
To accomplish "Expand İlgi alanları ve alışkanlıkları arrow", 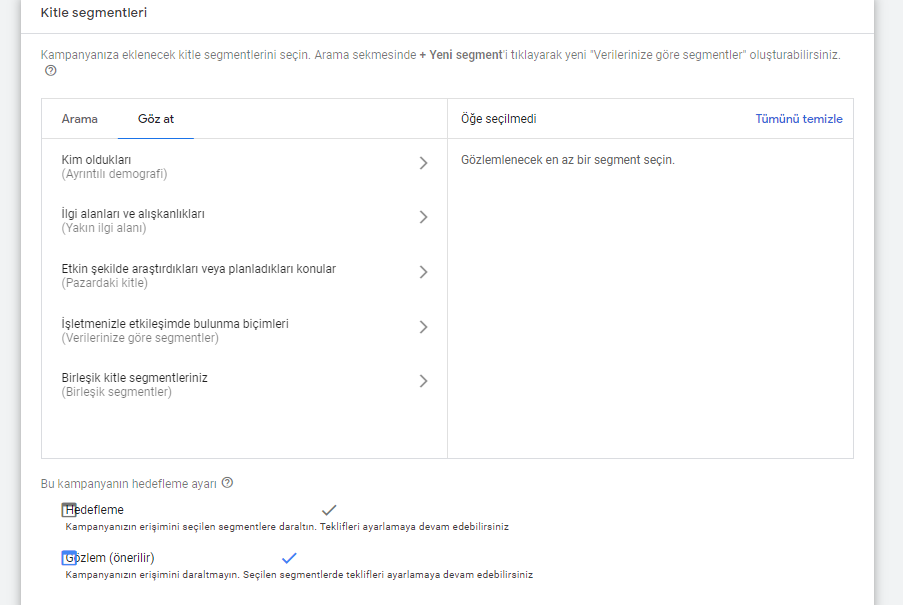I will 423,217.
